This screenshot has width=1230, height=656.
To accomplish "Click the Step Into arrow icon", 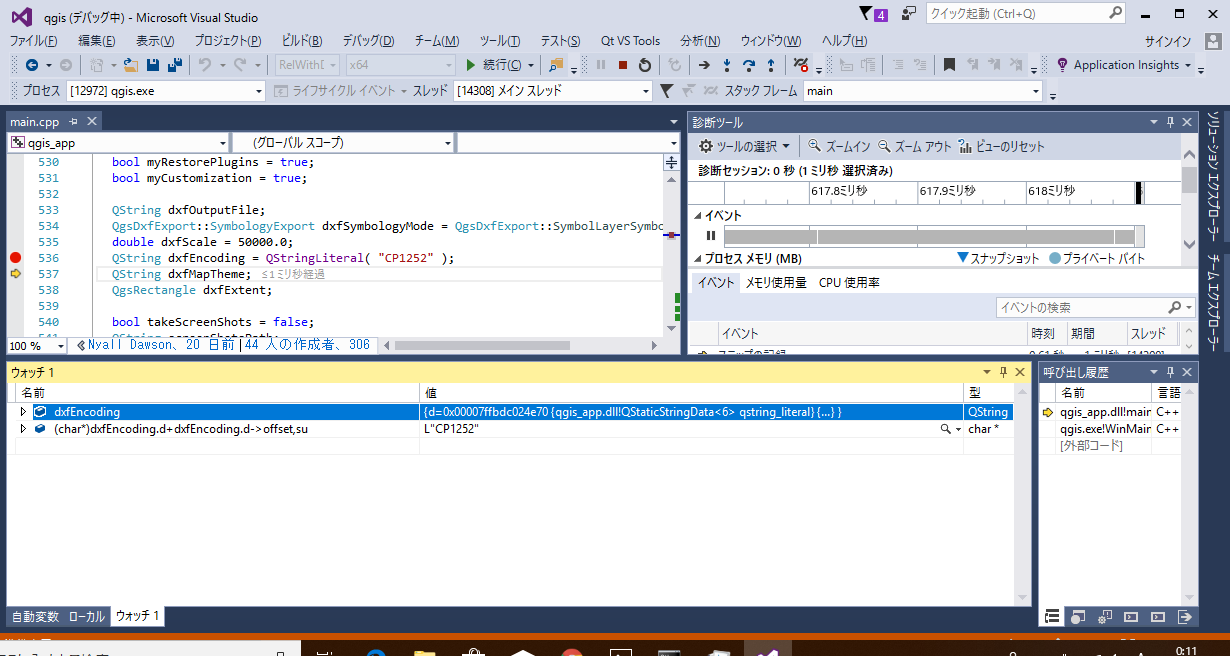I will (x=726, y=65).
